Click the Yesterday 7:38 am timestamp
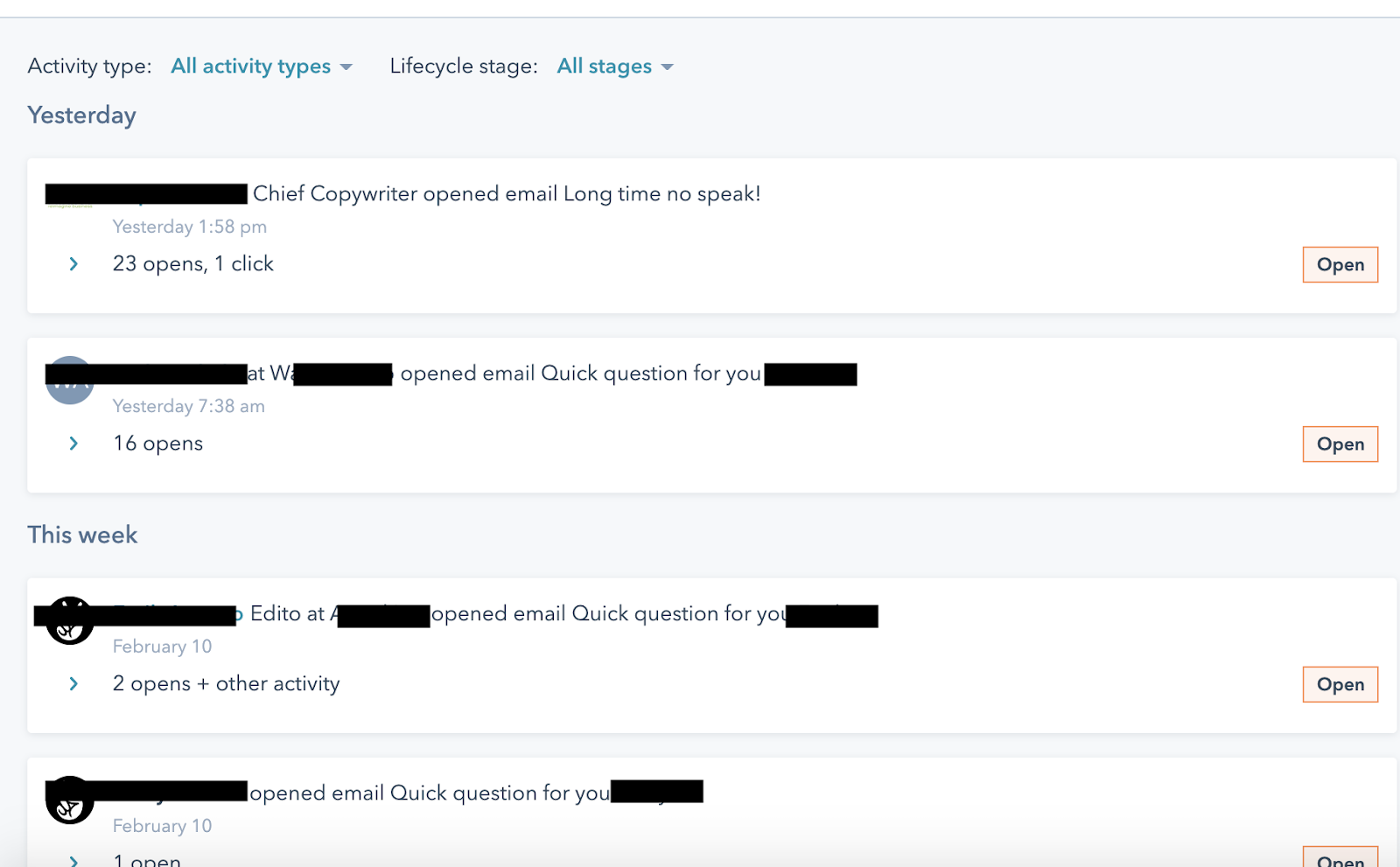 coord(188,407)
